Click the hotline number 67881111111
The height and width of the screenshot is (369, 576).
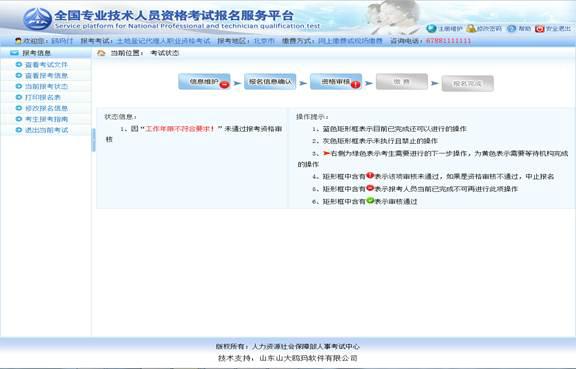(x=448, y=41)
